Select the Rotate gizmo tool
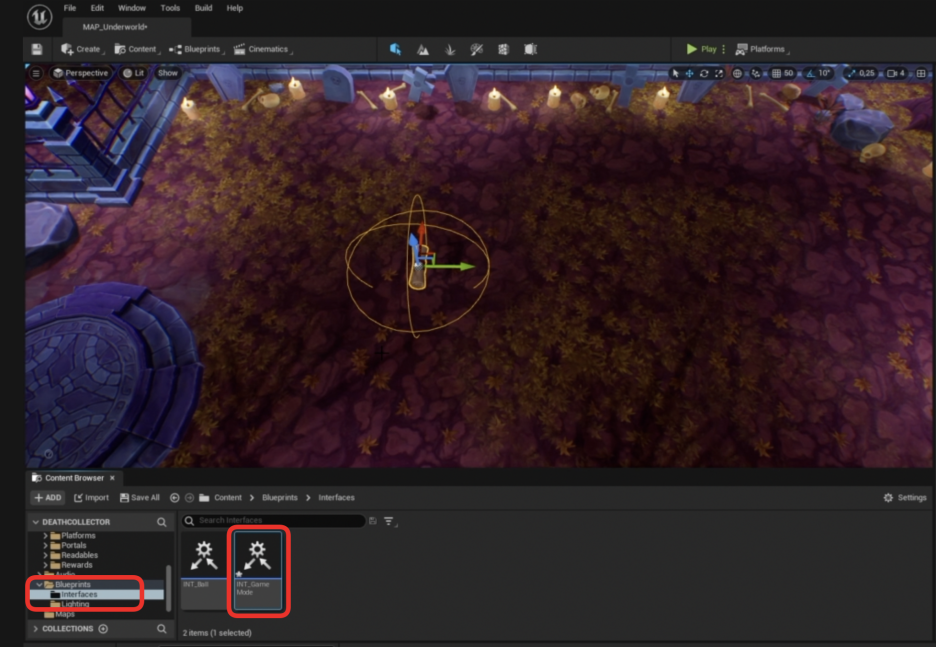 click(x=704, y=73)
